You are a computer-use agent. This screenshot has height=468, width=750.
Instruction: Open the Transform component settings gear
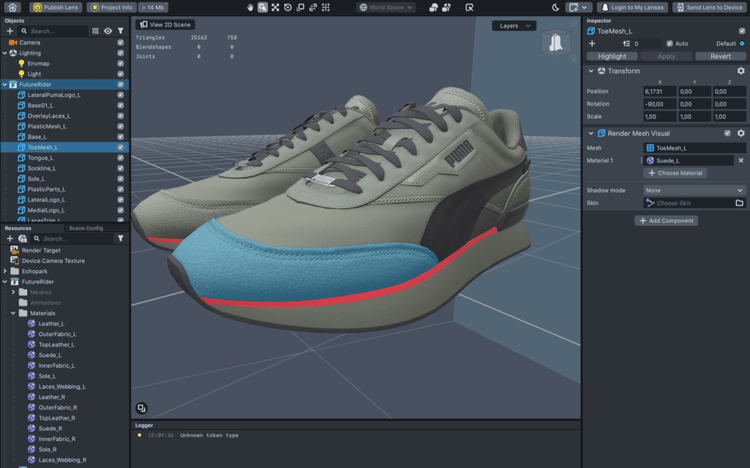point(740,71)
